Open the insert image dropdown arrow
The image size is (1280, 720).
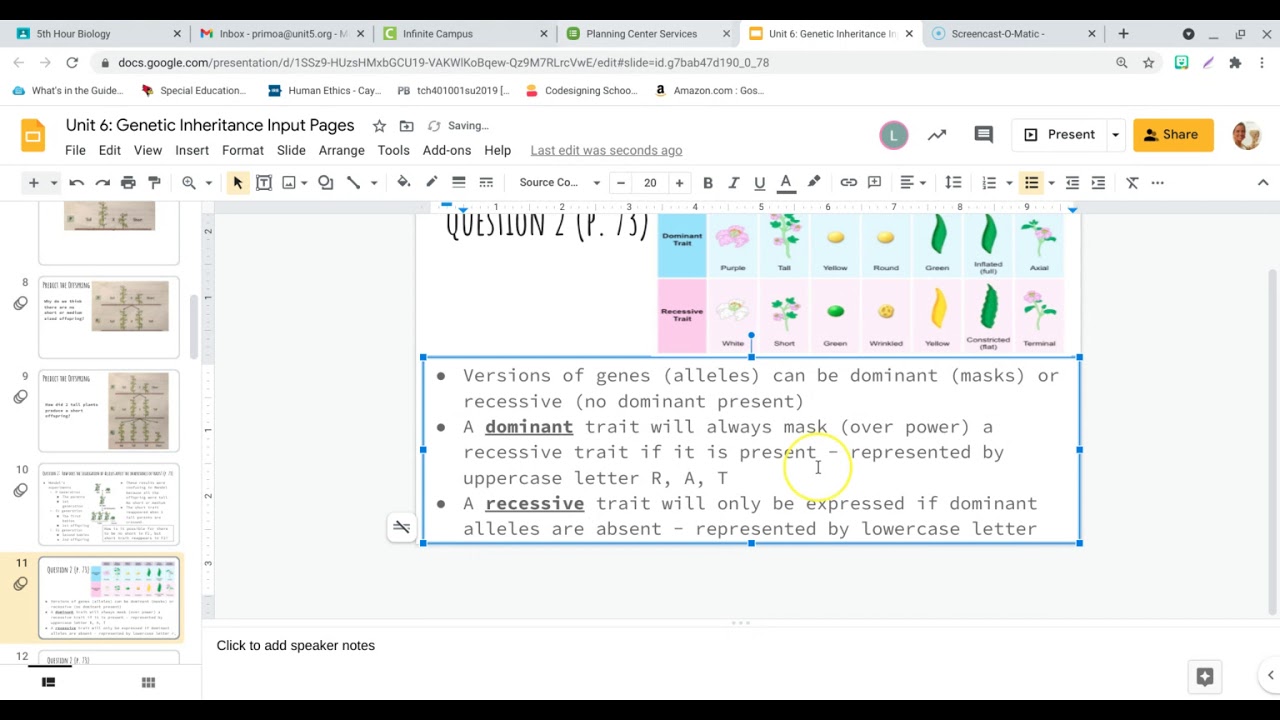pyautogui.click(x=304, y=183)
